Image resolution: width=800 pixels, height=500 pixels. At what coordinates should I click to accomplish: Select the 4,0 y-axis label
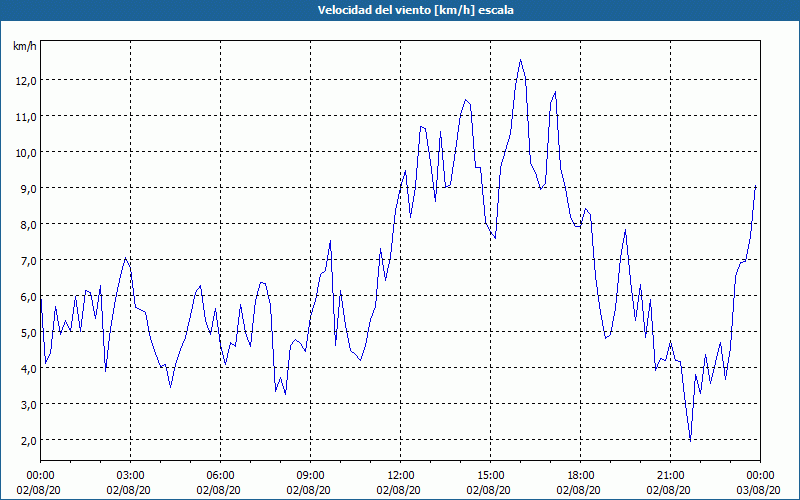pyautogui.click(x=27, y=368)
